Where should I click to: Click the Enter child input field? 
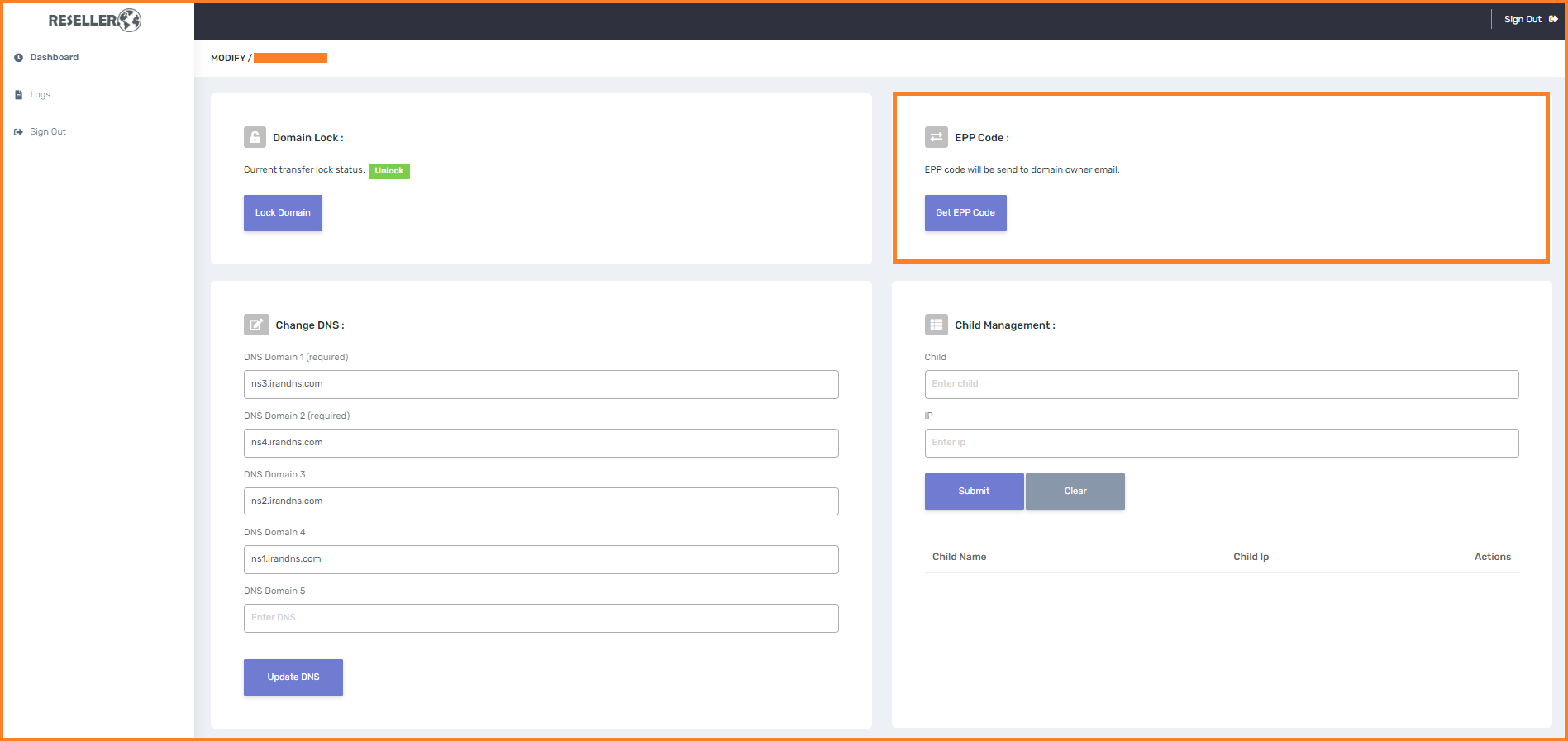[x=1221, y=384]
